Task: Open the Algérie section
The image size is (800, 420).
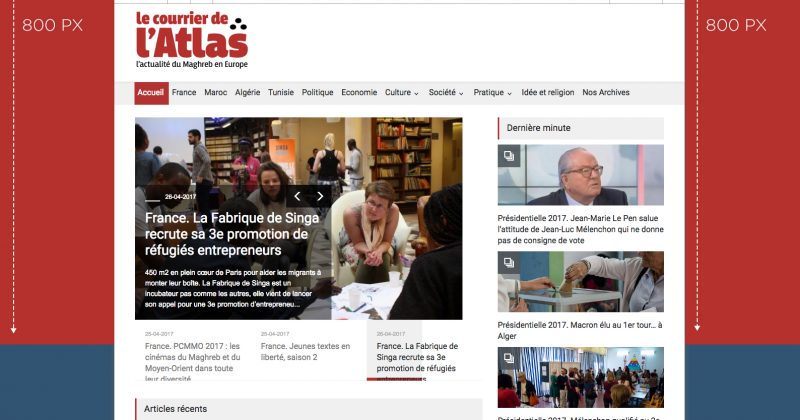Action: [247, 92]
